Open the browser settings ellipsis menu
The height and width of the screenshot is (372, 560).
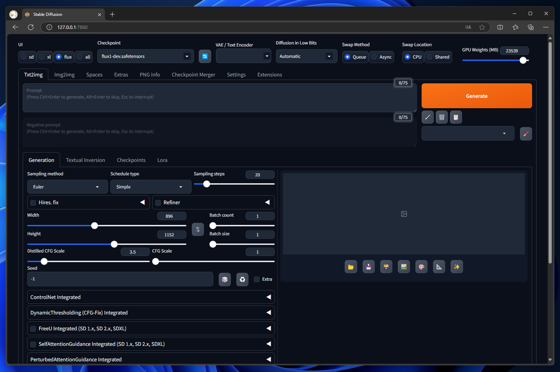click(x=546, y=27)
